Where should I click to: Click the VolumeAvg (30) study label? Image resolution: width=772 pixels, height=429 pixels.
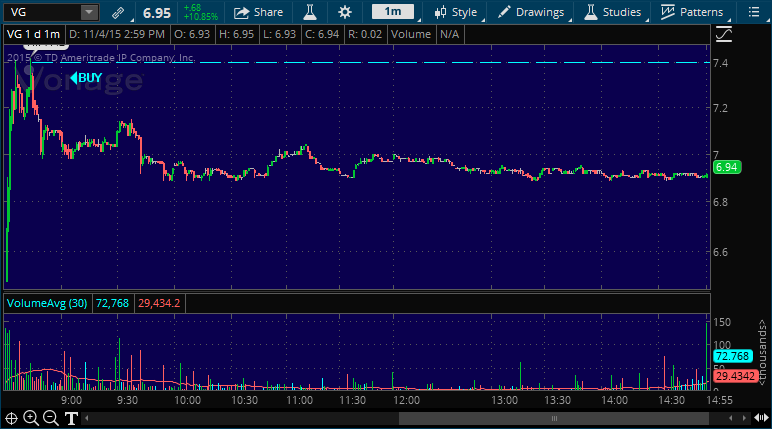[x=47, y=303]
